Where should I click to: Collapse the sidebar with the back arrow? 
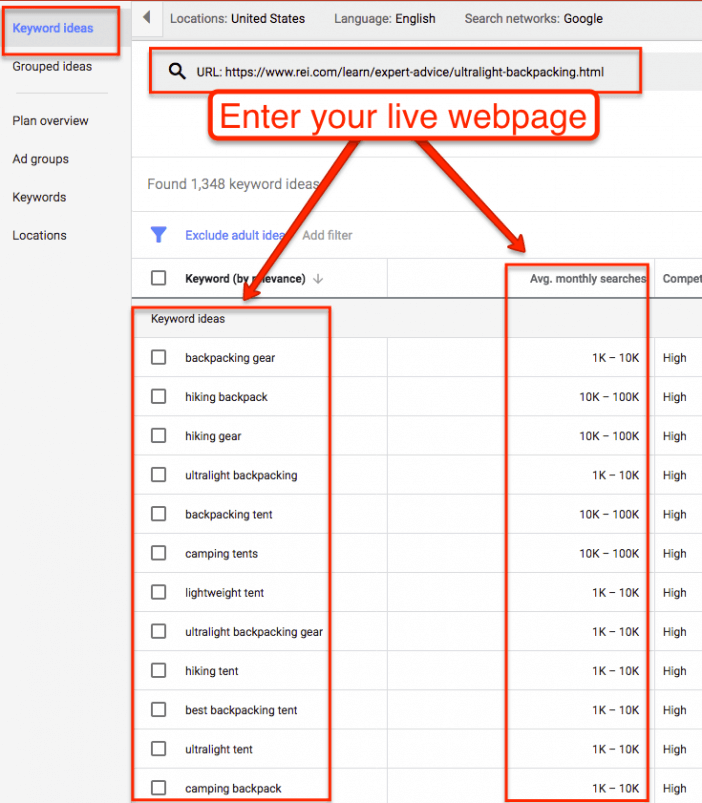pyautogui.click(x=146, y=17)
